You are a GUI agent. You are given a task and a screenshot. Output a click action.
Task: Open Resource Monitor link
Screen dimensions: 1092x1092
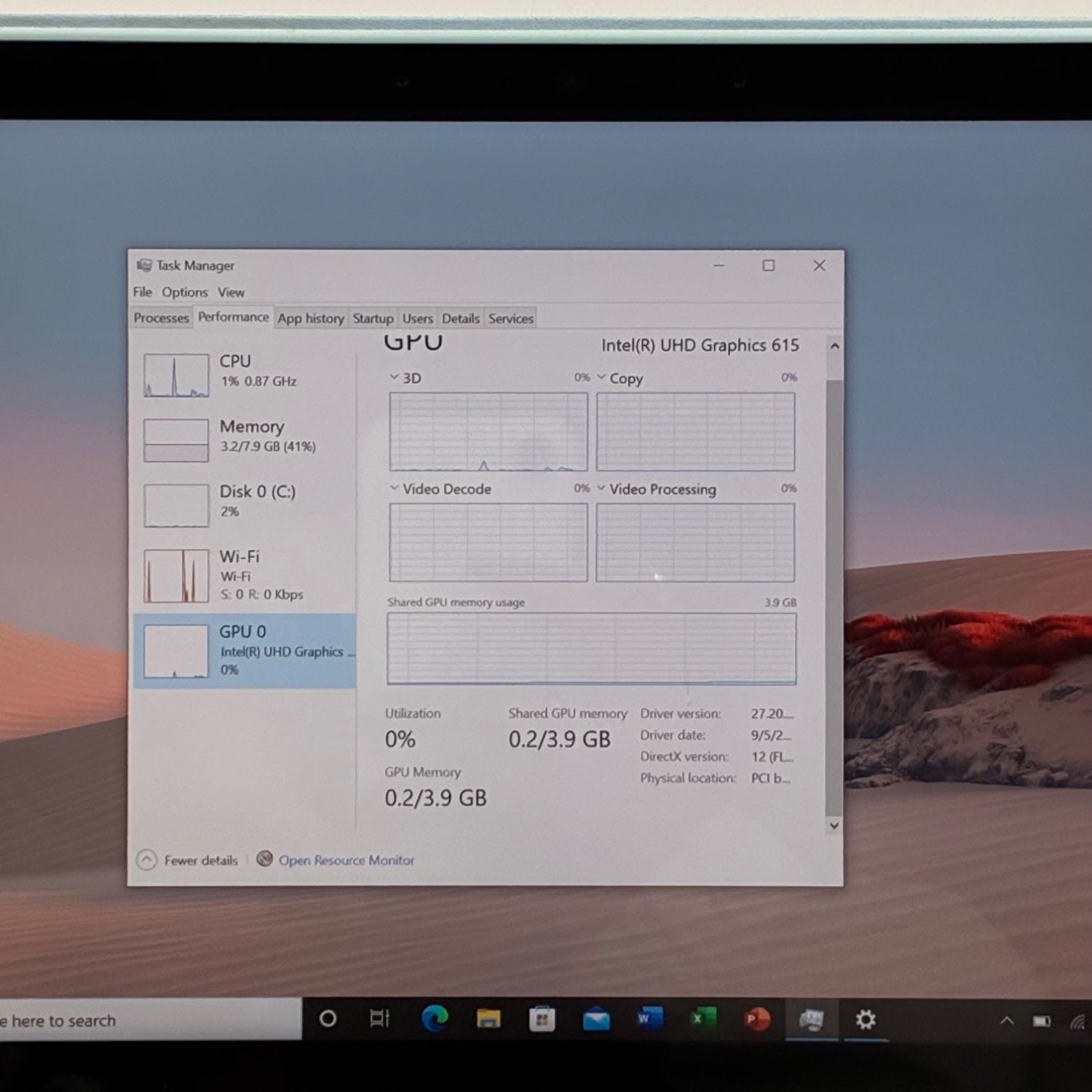[336, 860]
